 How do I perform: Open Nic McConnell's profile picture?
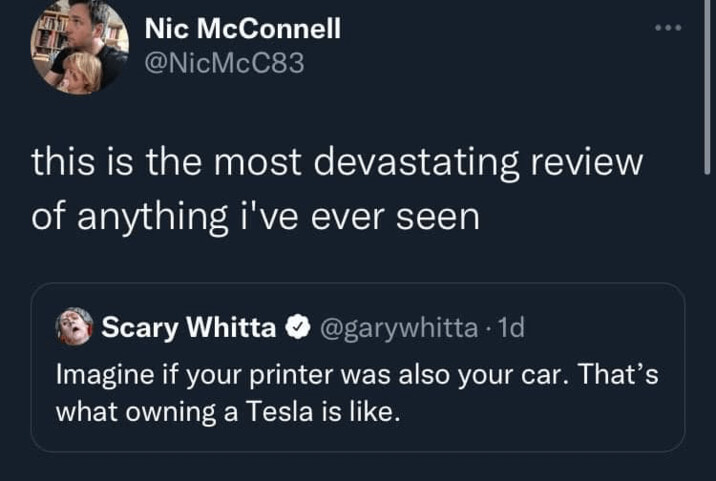79,46
